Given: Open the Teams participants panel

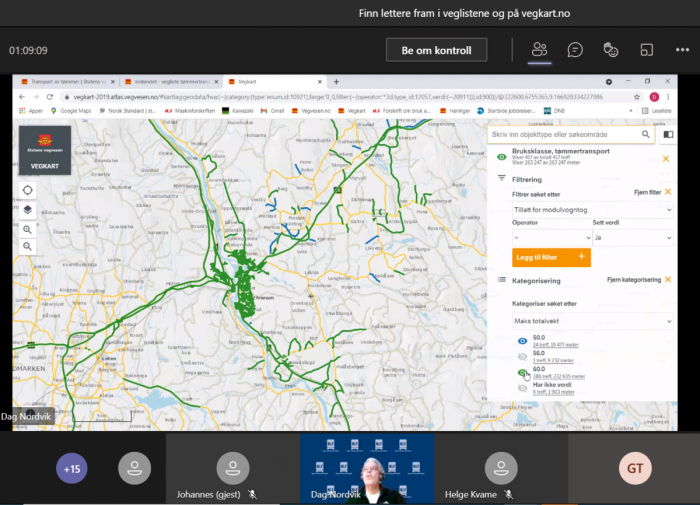Looking at the screenshot, I should point(539,50).
